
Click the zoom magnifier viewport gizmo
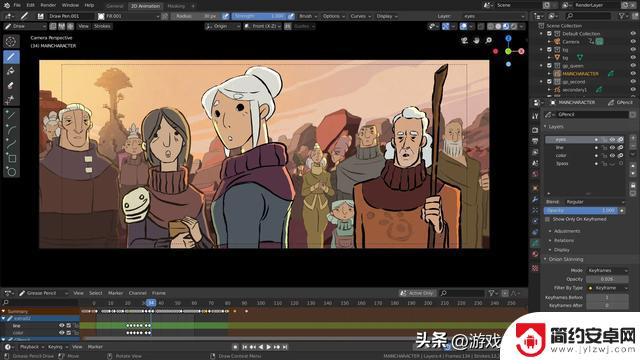pos(489,40)
